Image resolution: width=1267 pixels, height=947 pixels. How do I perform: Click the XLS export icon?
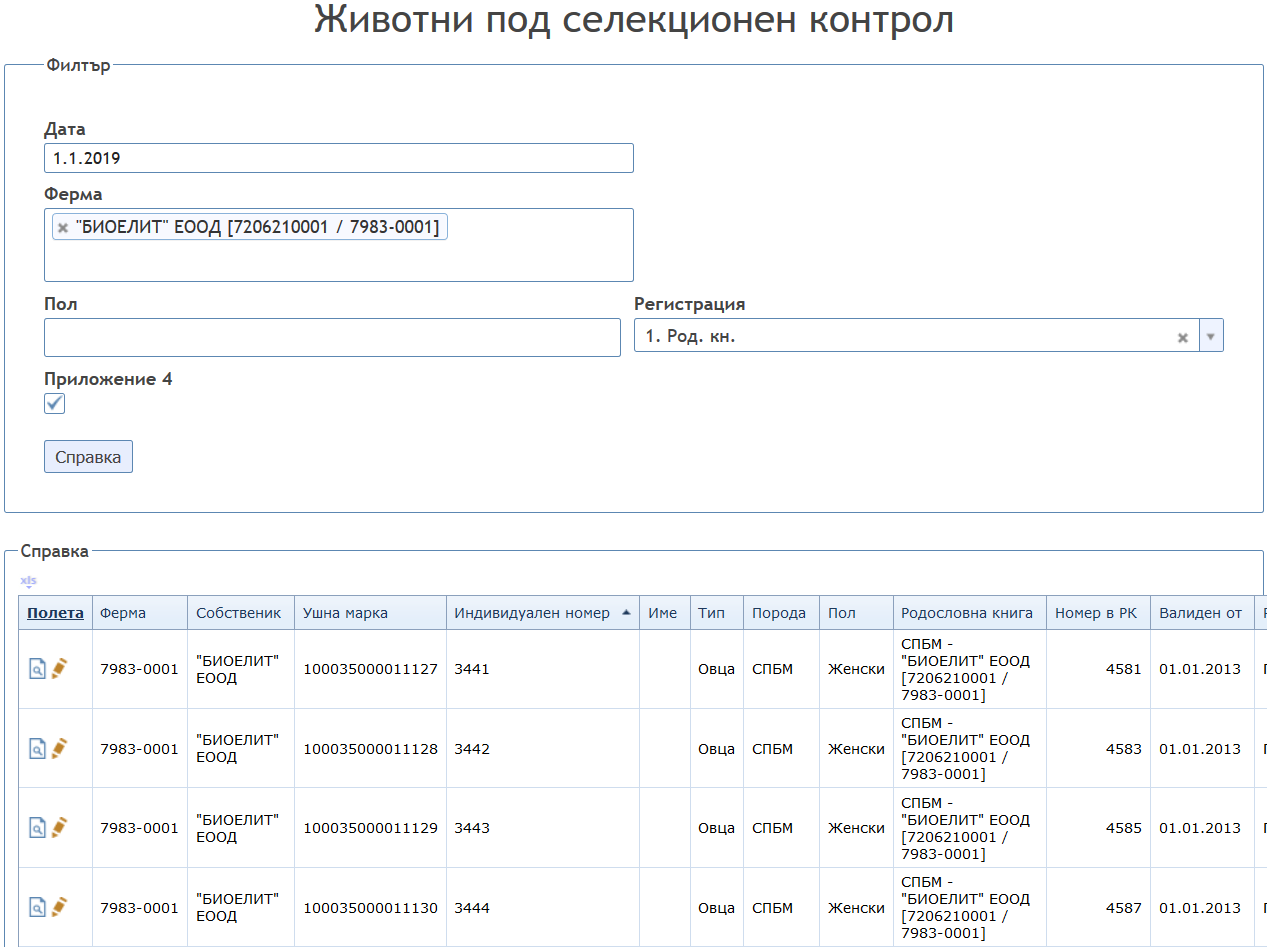tap(28, 581)
